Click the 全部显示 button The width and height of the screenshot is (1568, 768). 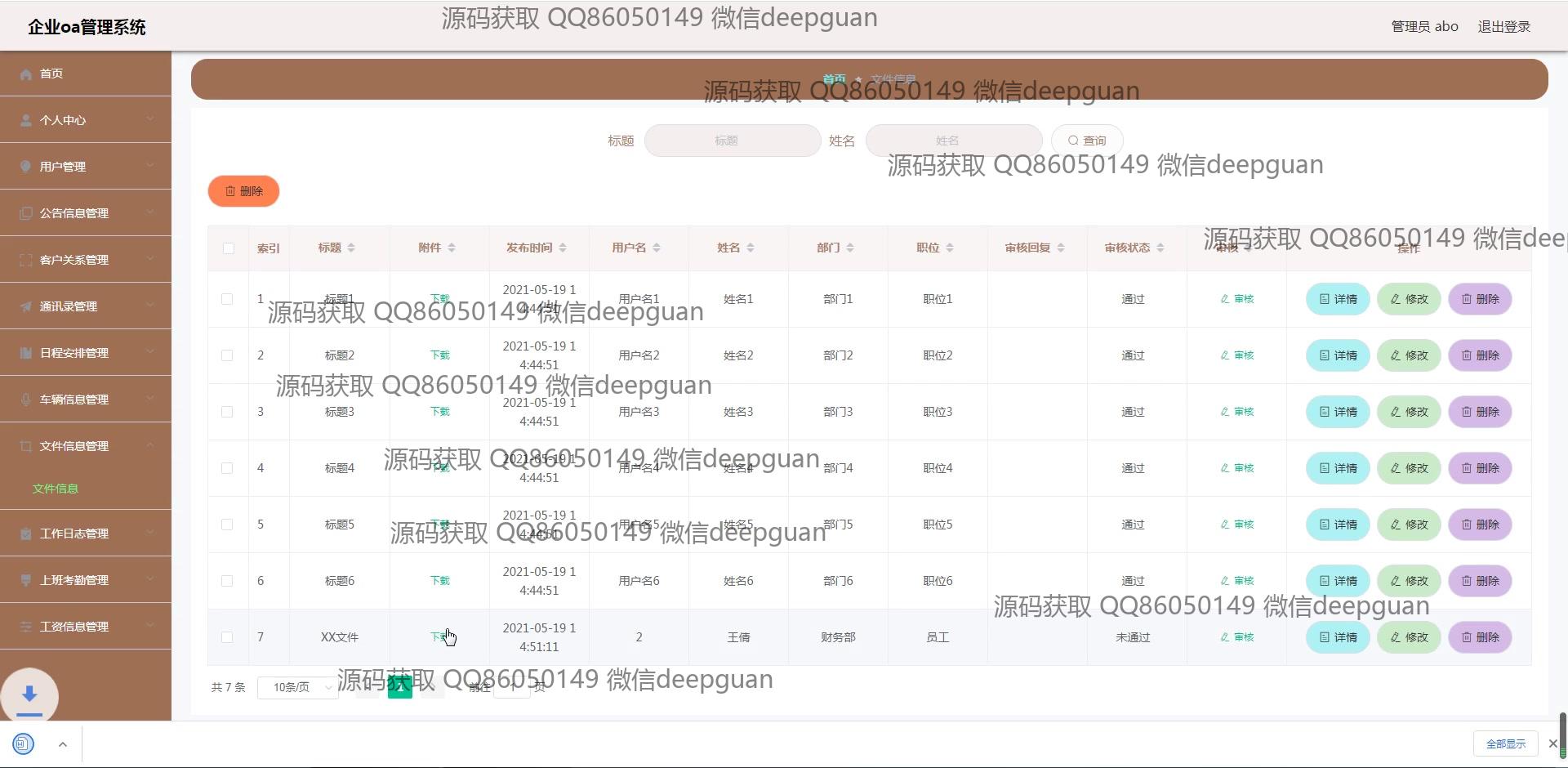click(1506, 743)
